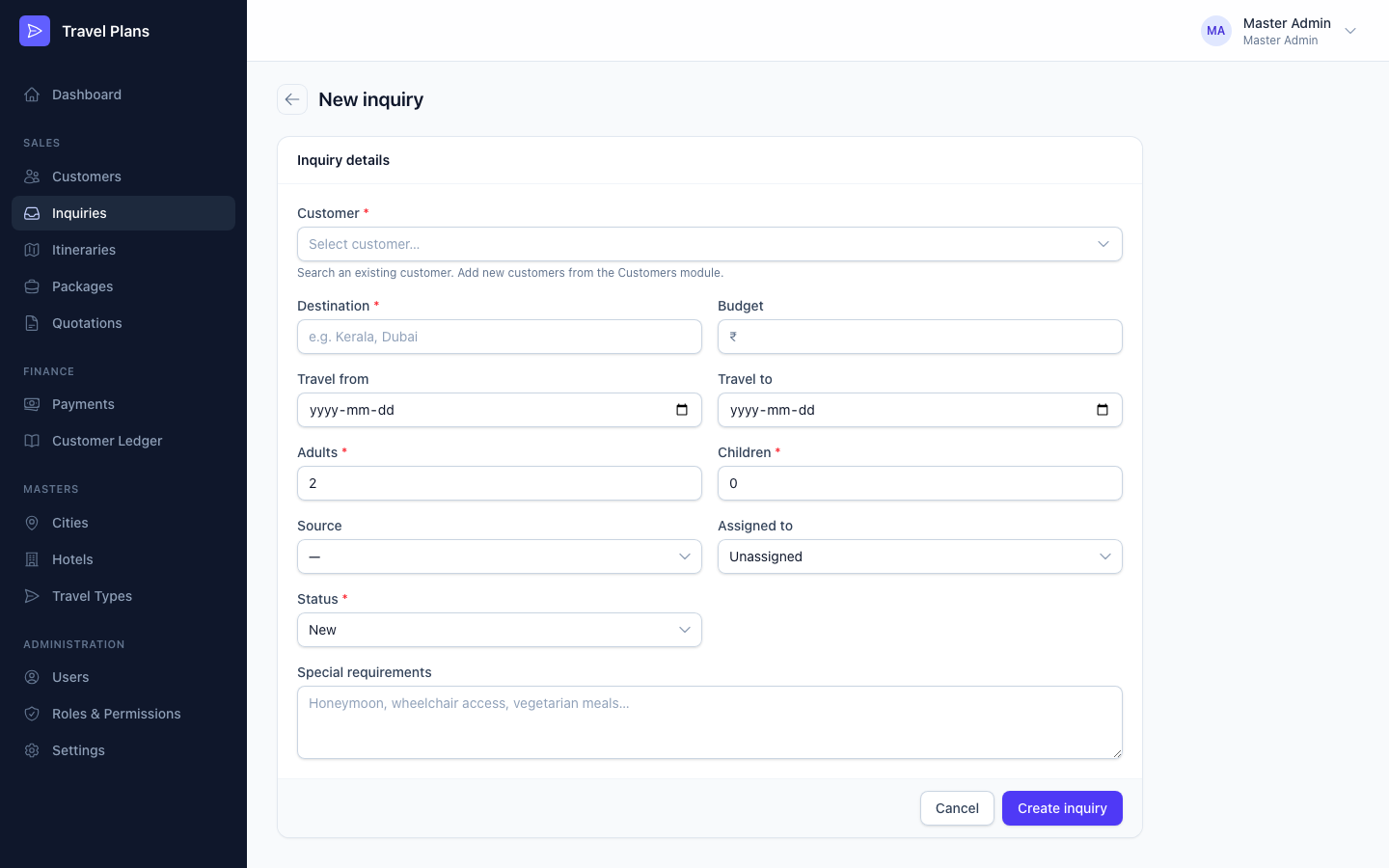Open Customers in the sidebar

[x=123, y=176]
